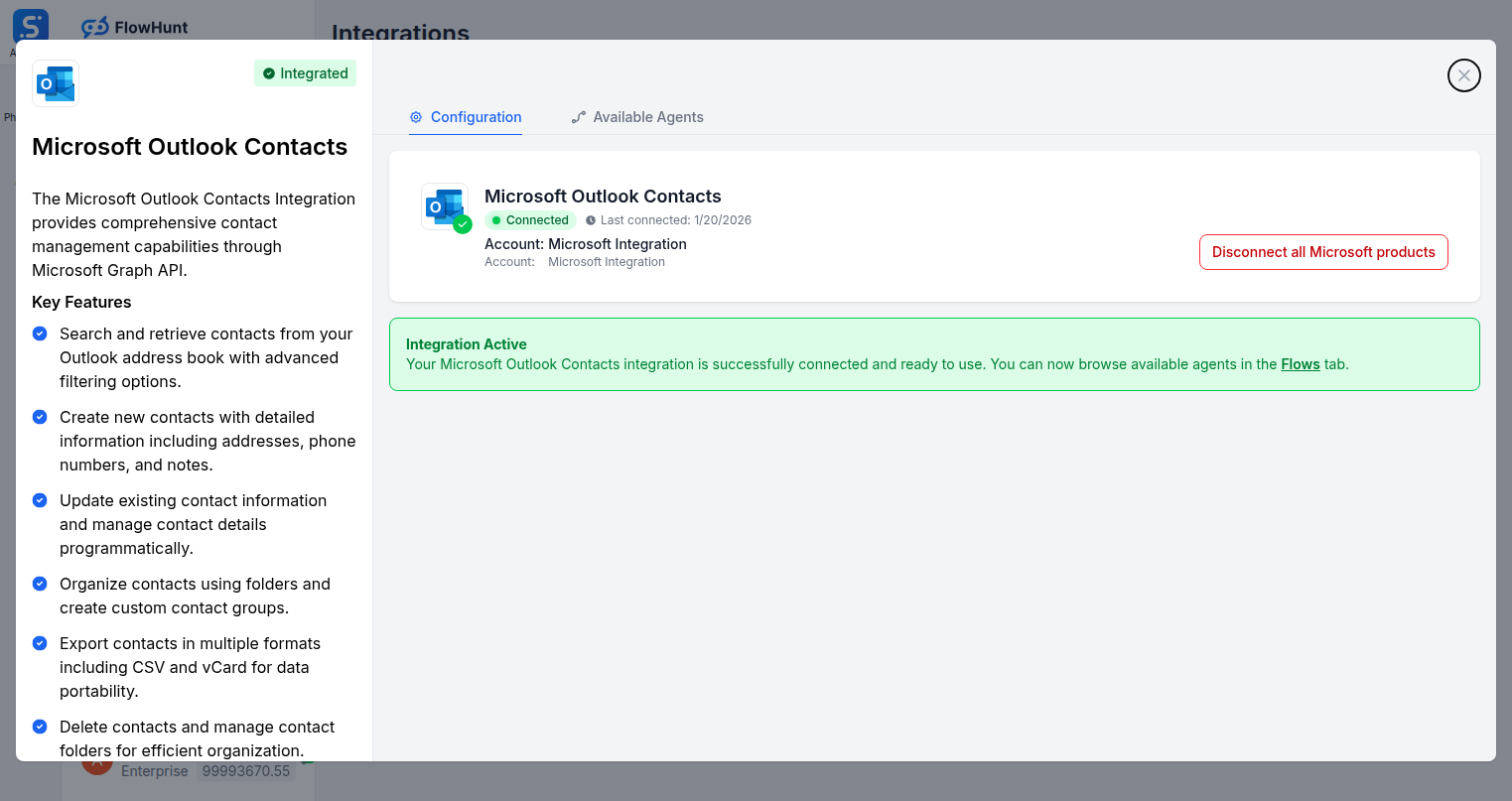Click the user avatar at bottom left
The width and height of the screenshot is (1512, 801).
tap(97, 762)
